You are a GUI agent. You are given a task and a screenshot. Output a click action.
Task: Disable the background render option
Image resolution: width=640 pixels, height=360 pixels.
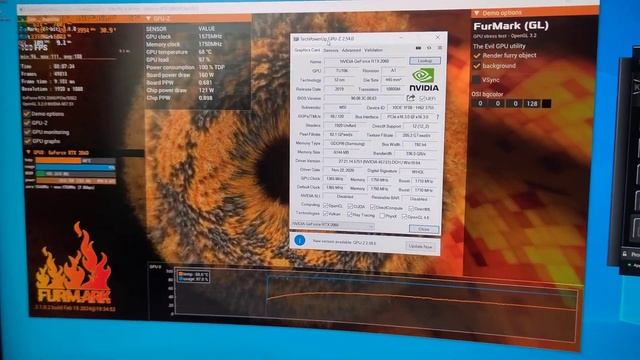point(477,66)
